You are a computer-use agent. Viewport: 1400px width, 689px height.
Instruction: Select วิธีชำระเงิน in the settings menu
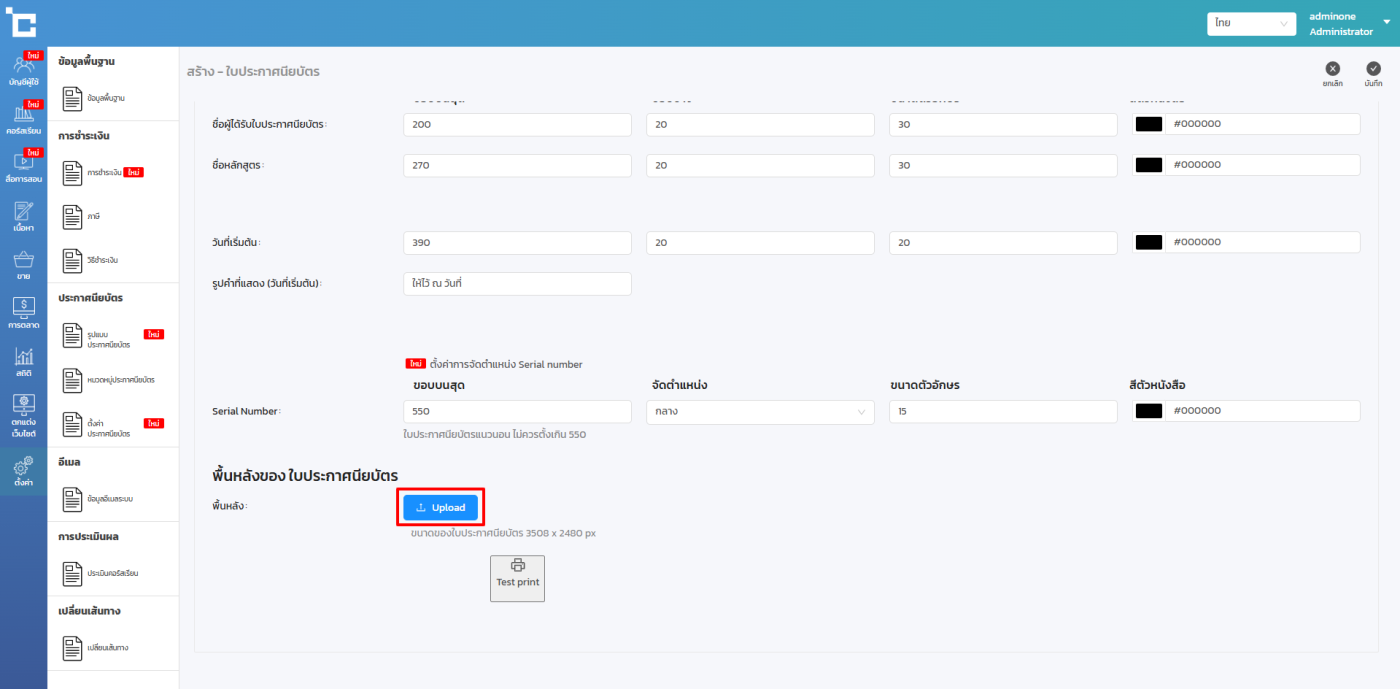point(101,260)
